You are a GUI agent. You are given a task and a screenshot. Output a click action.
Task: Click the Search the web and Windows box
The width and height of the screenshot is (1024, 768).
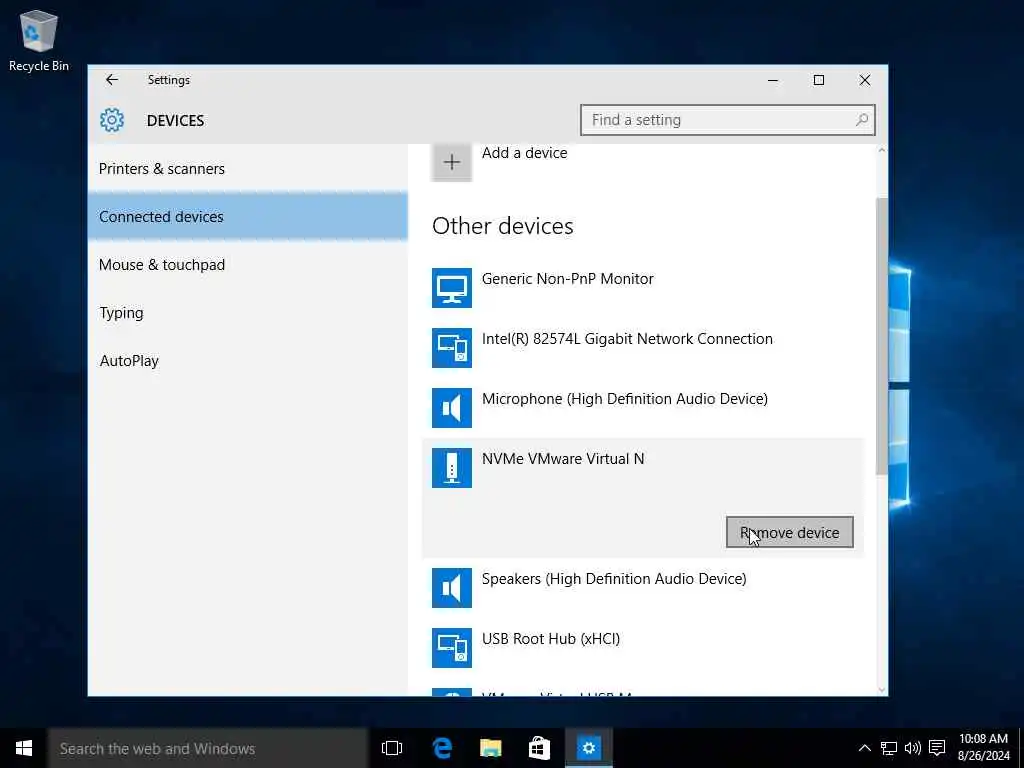point(208,748)
